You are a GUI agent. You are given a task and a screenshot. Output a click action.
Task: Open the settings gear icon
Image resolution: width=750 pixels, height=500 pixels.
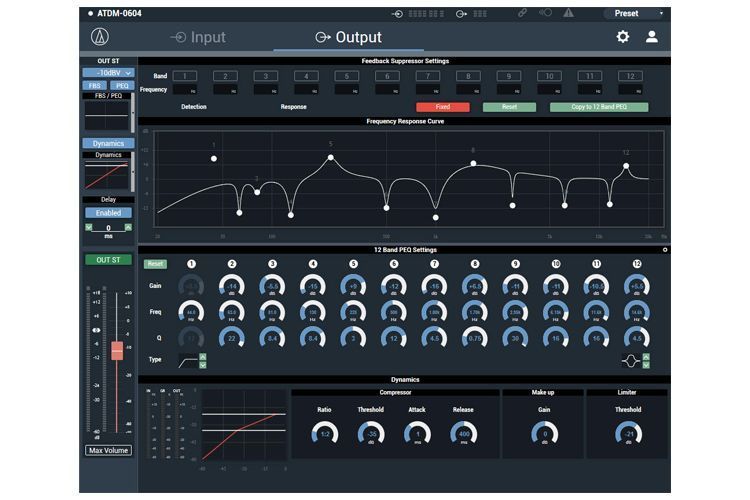click(x=622, y=37)
